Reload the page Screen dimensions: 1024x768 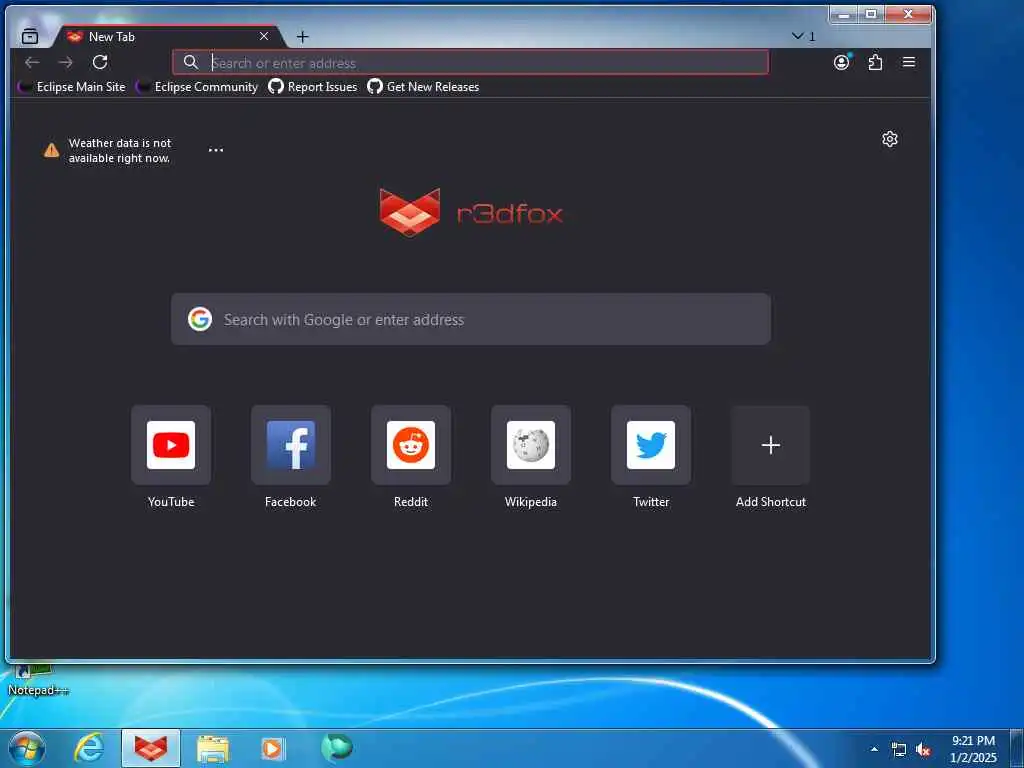click(x=100, y=62)
